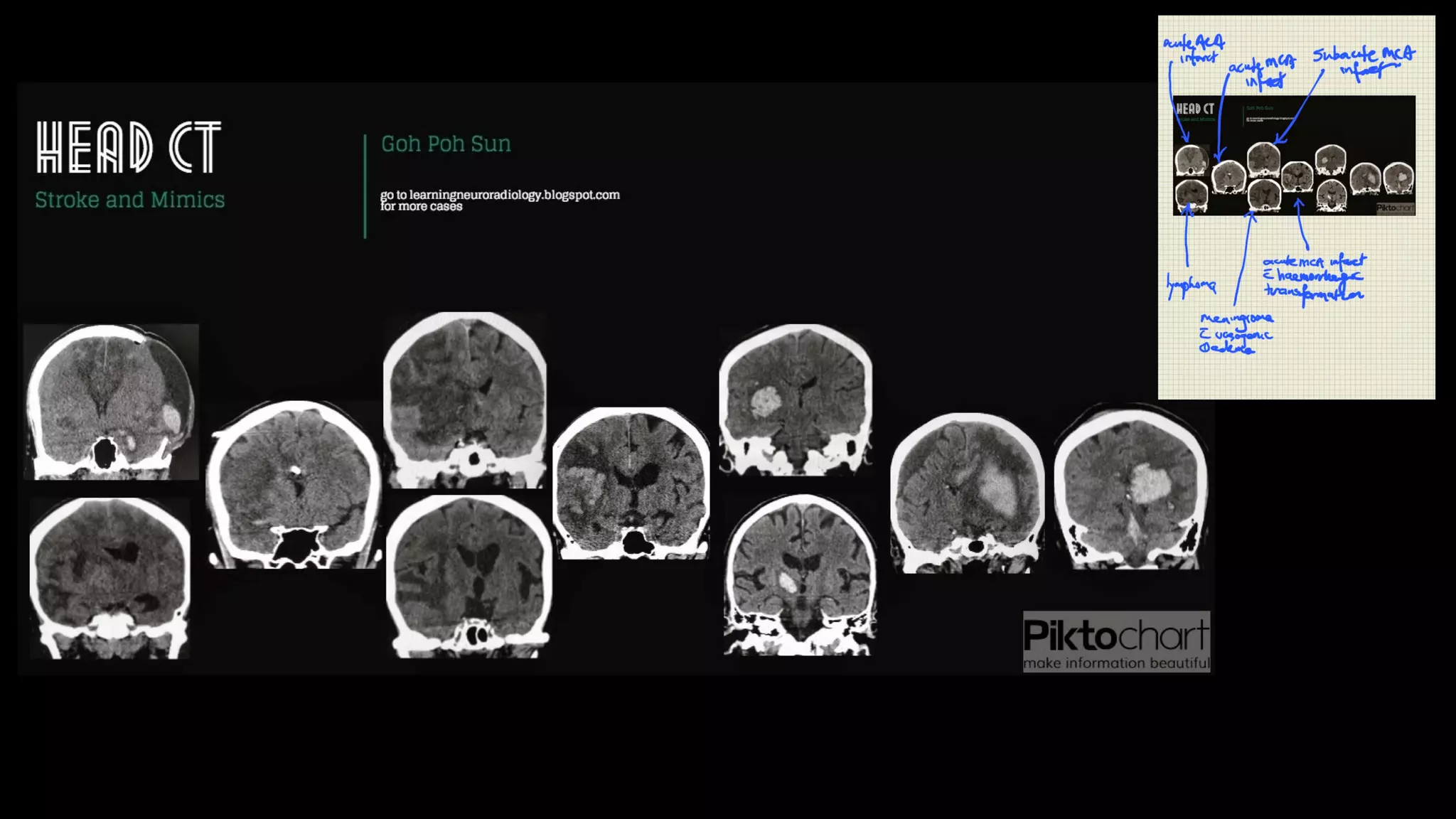This screenshot has height=819, width=1456.
Task: Select the leftmost upper CT scan with skull-edge lesion
Action: point(111,402)
